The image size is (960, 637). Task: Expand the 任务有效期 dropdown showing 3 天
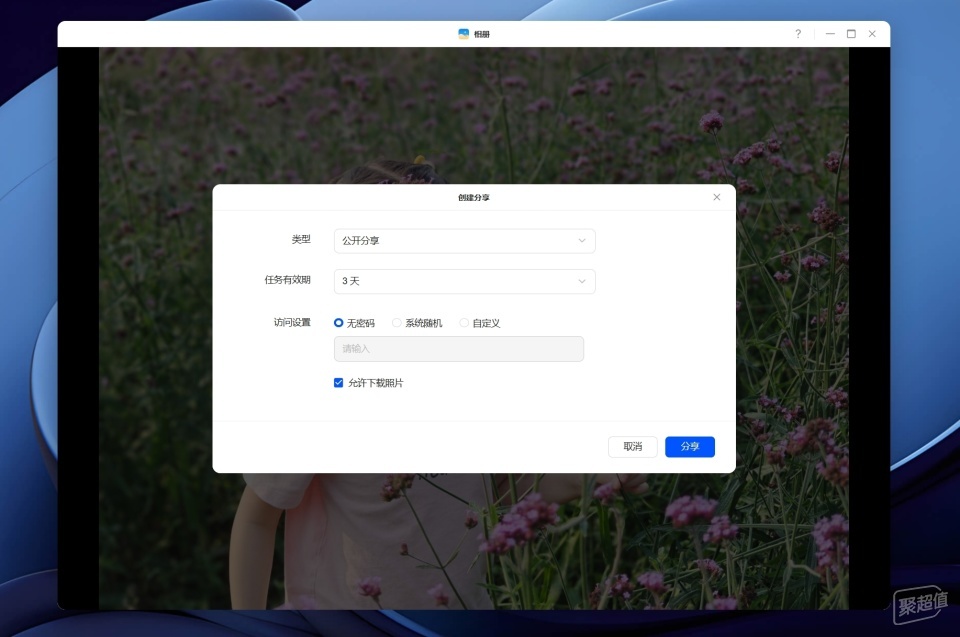(465, 281)
